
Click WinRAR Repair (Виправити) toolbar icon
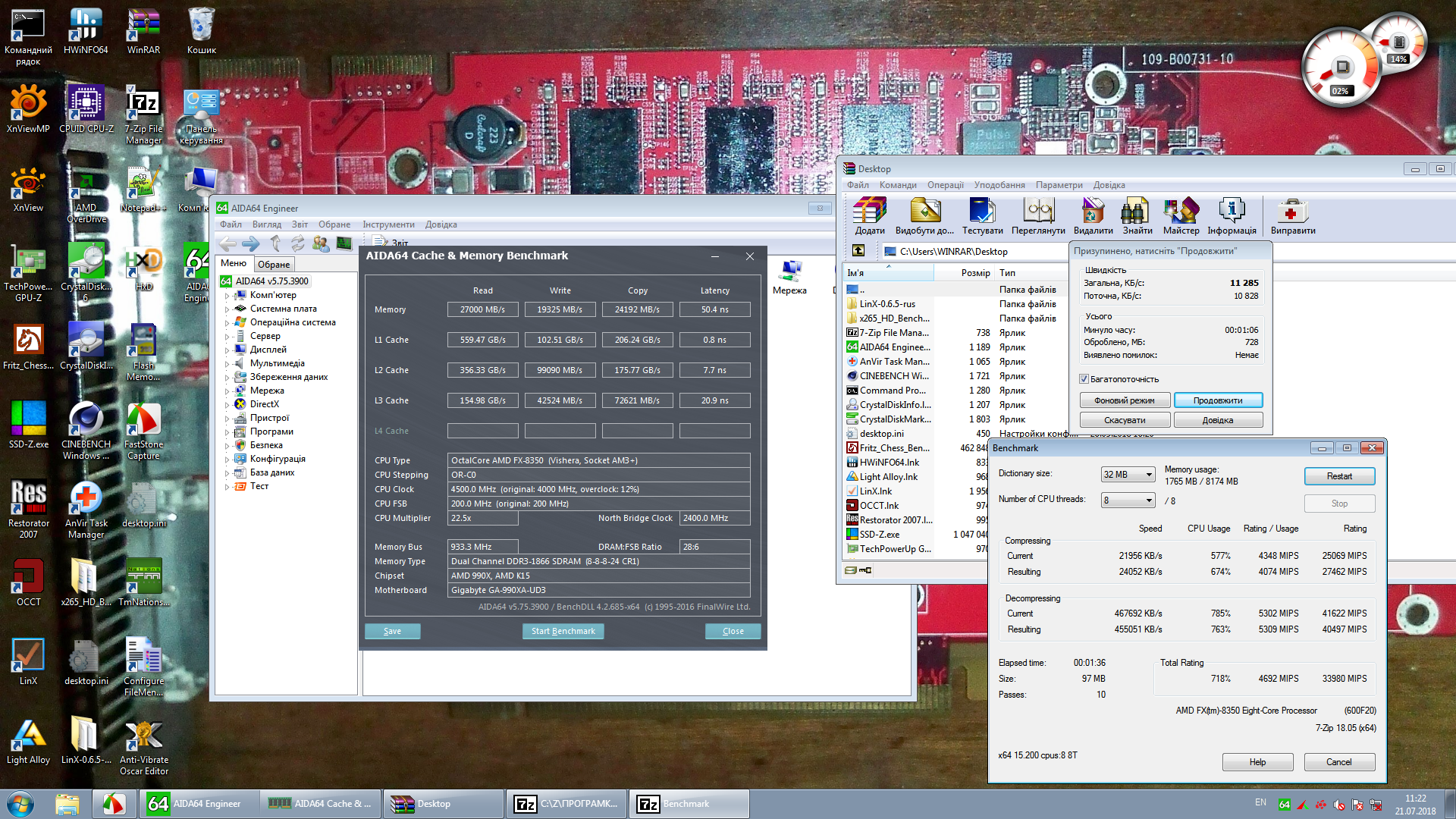click(x=1292, y=212)
